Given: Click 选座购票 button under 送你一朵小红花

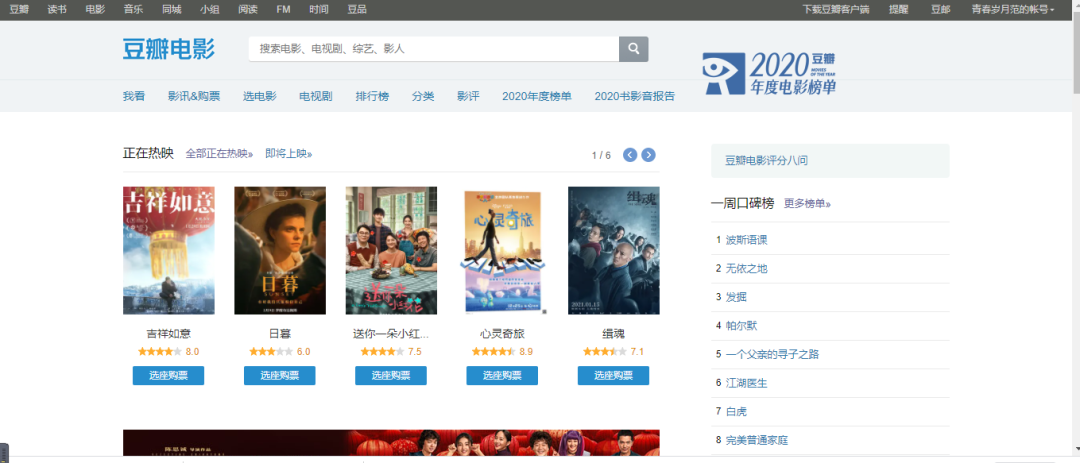Looking at the screenshot, I should coord(391,376).
